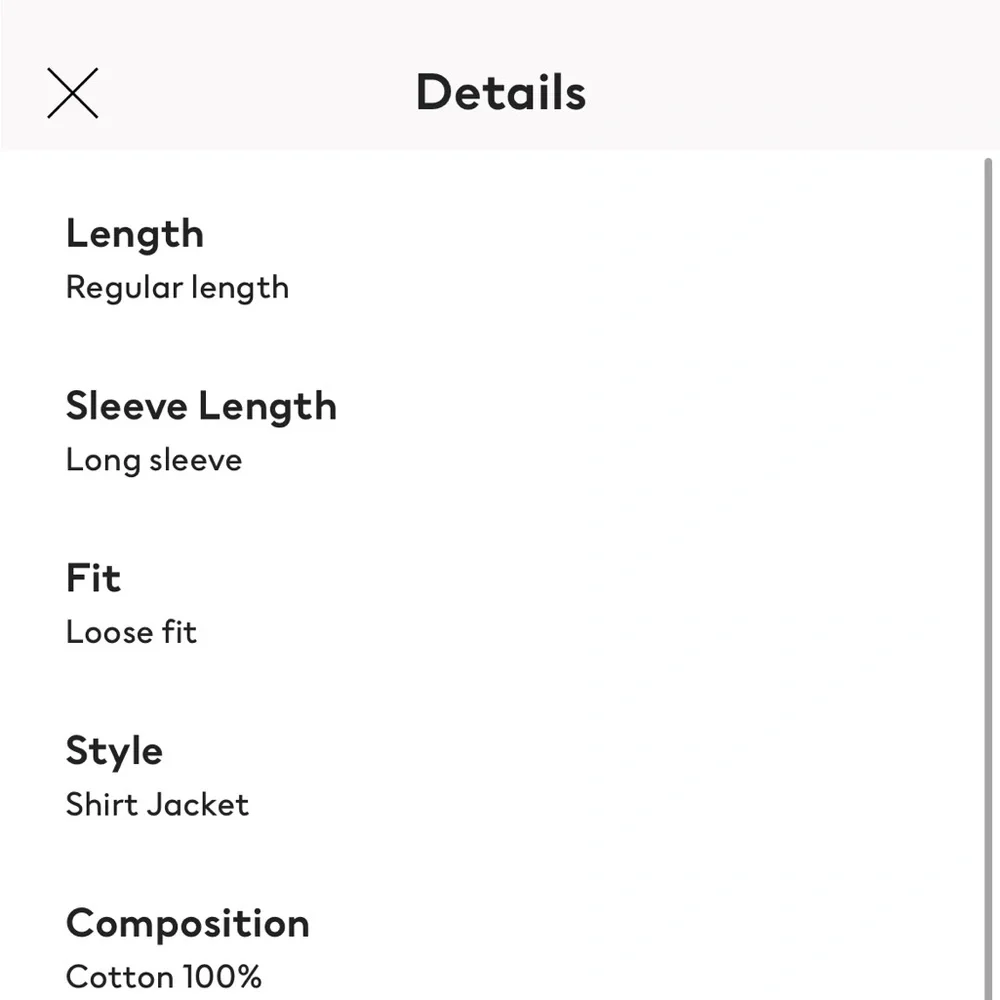Select the Composition heading
The height and width of the screenshot is (1000, 1000).
pos(187,923)
